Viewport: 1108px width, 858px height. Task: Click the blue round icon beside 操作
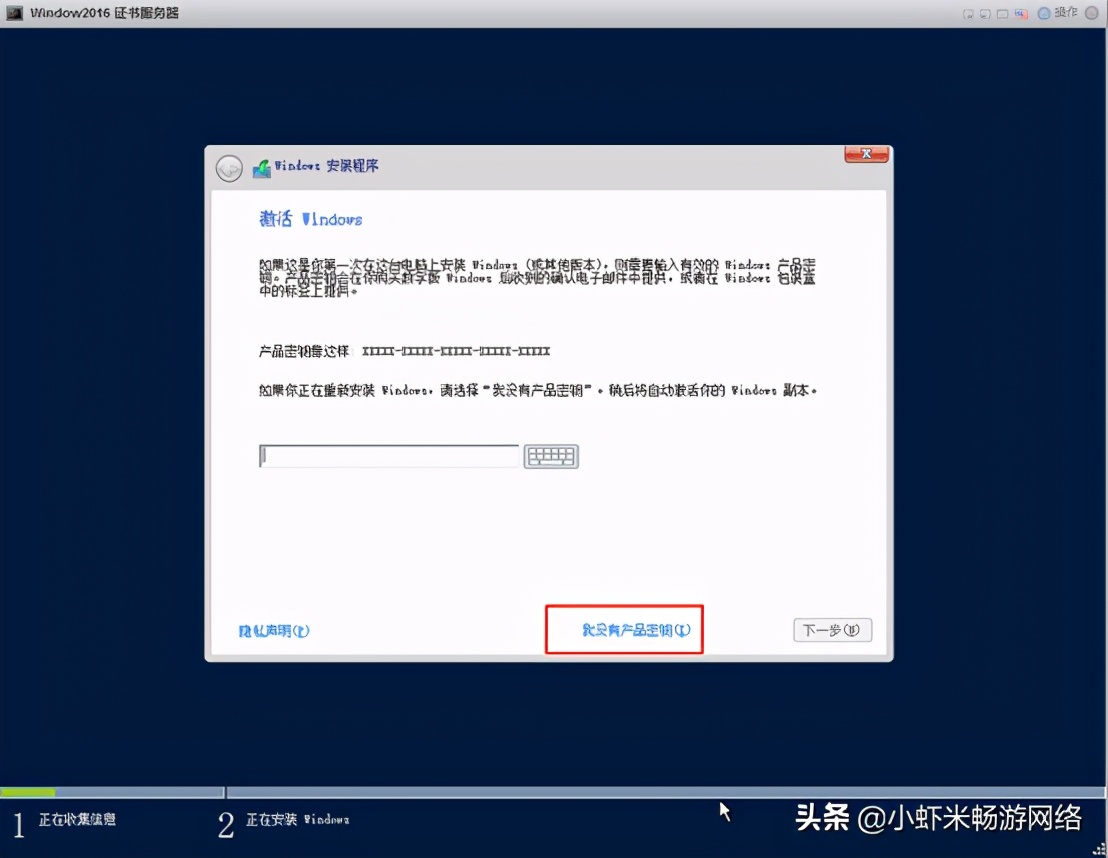[x=1044, y=13]
